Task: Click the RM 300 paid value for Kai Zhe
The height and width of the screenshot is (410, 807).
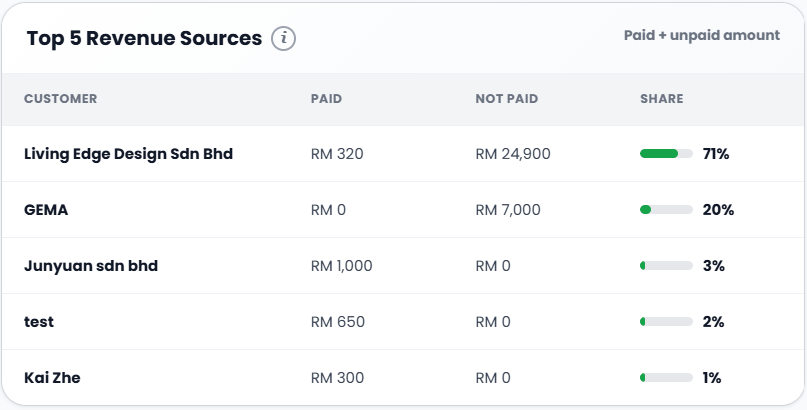Action: (x=337, y=378)
